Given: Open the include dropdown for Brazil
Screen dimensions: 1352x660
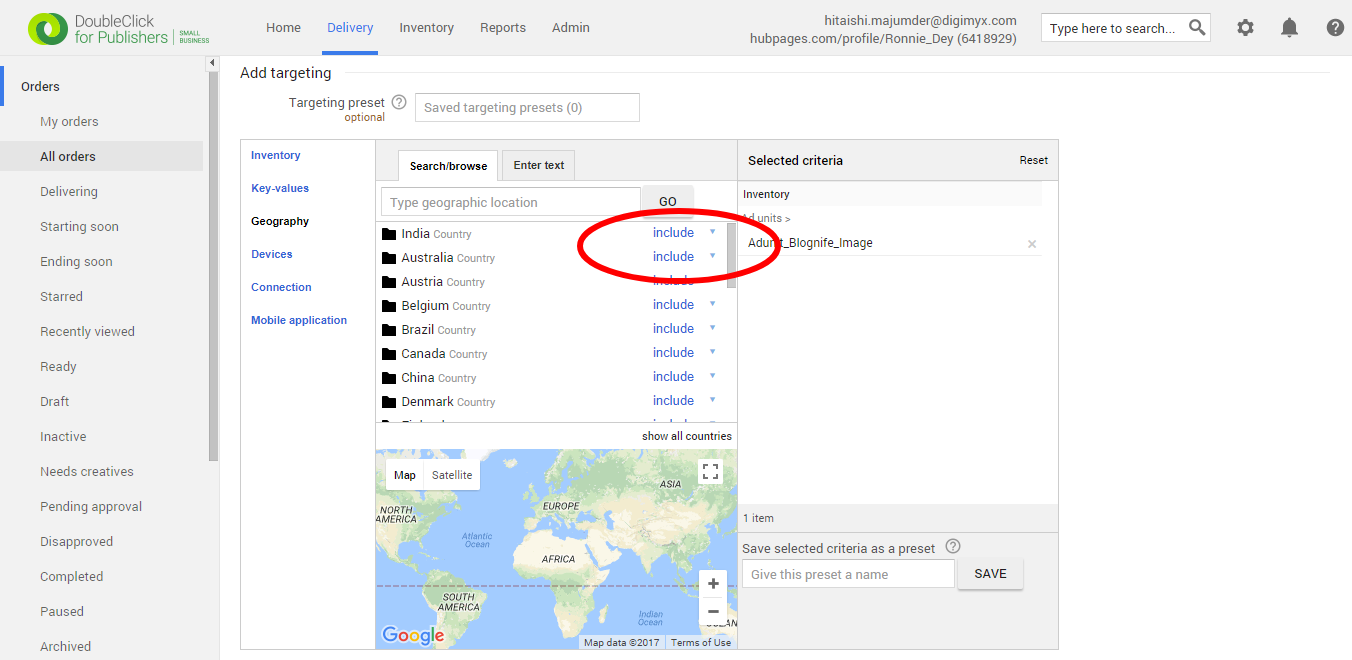Looking at the screenshot, I should pos(710,328).
